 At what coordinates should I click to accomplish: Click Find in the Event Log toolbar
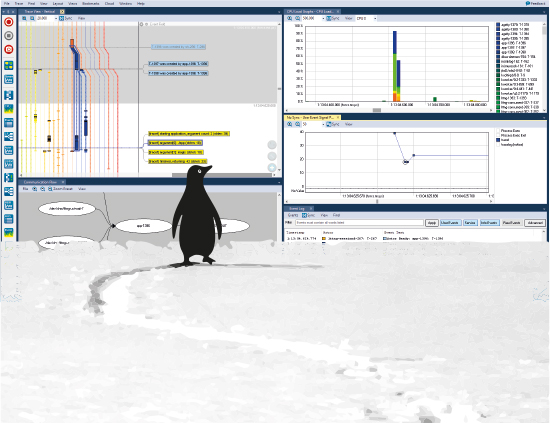336,215
